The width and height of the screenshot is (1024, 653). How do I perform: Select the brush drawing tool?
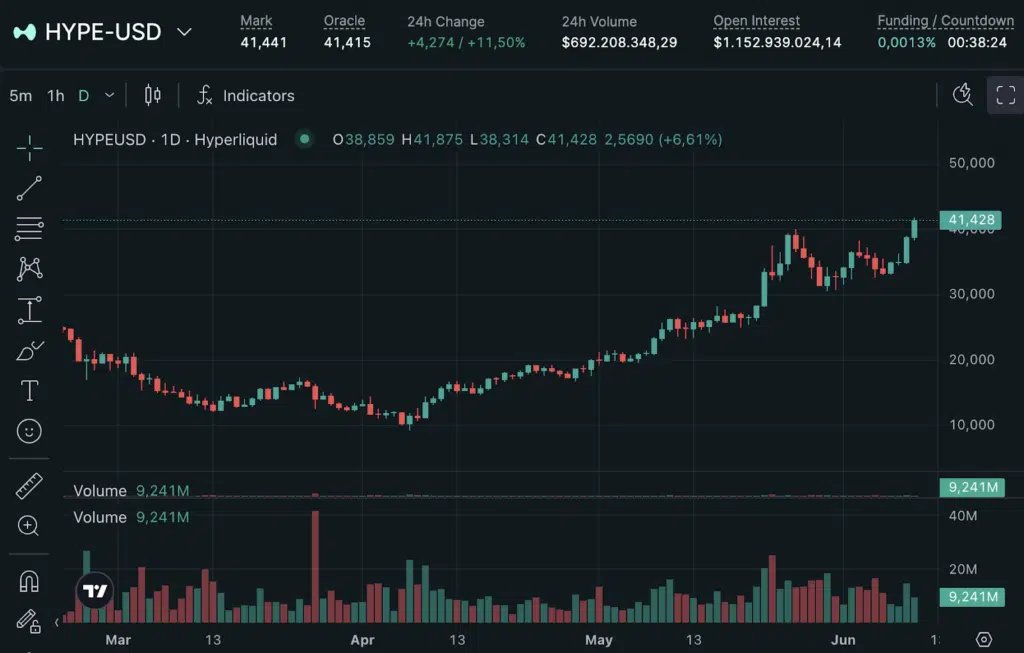click(x=29, y=351)
